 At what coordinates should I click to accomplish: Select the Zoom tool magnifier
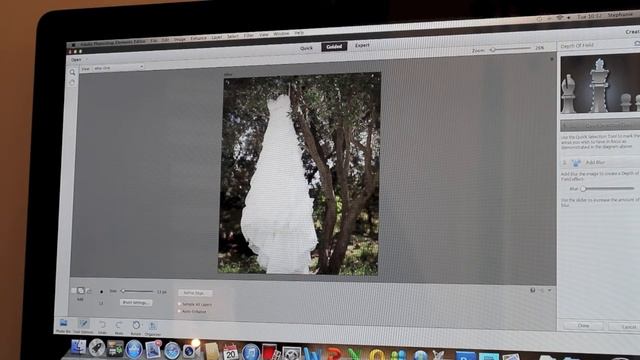(72, 73)
